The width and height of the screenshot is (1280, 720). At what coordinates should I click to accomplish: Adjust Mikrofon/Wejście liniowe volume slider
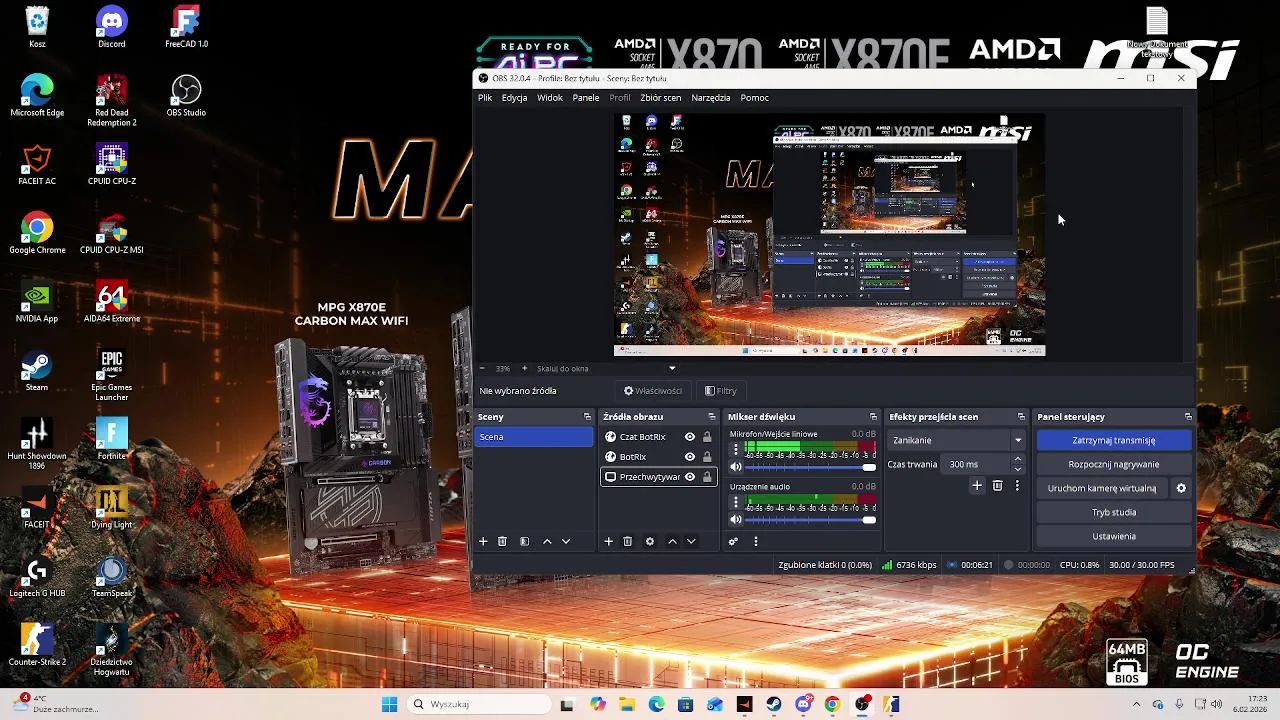810,467
